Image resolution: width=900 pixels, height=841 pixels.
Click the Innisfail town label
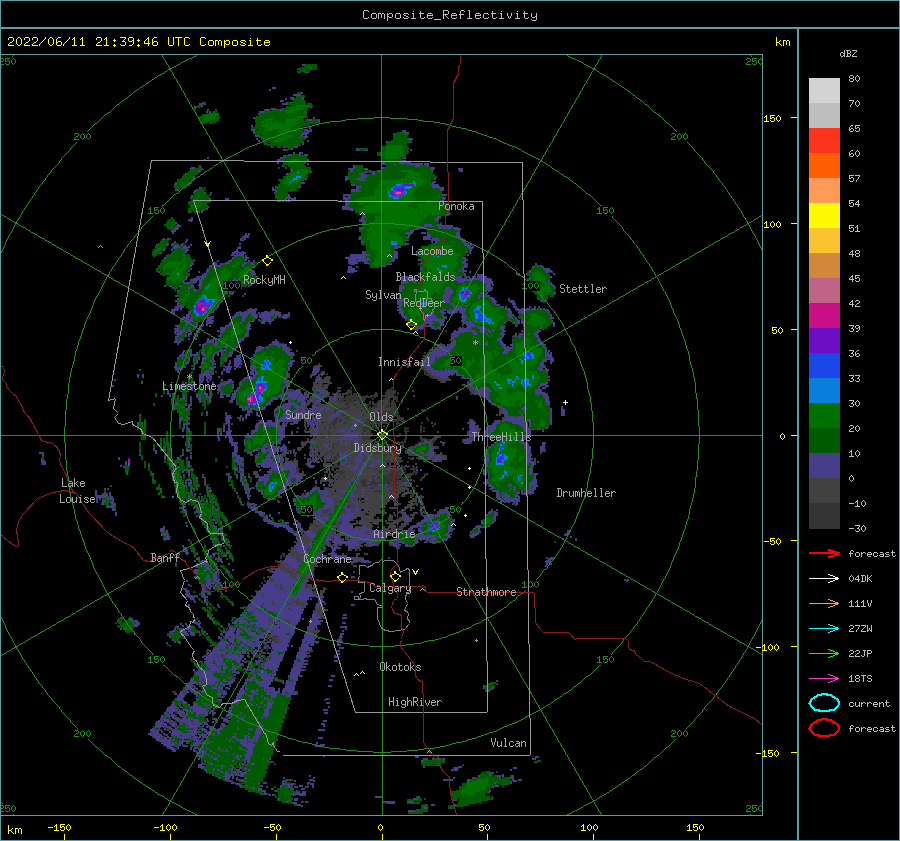point(404,362)
